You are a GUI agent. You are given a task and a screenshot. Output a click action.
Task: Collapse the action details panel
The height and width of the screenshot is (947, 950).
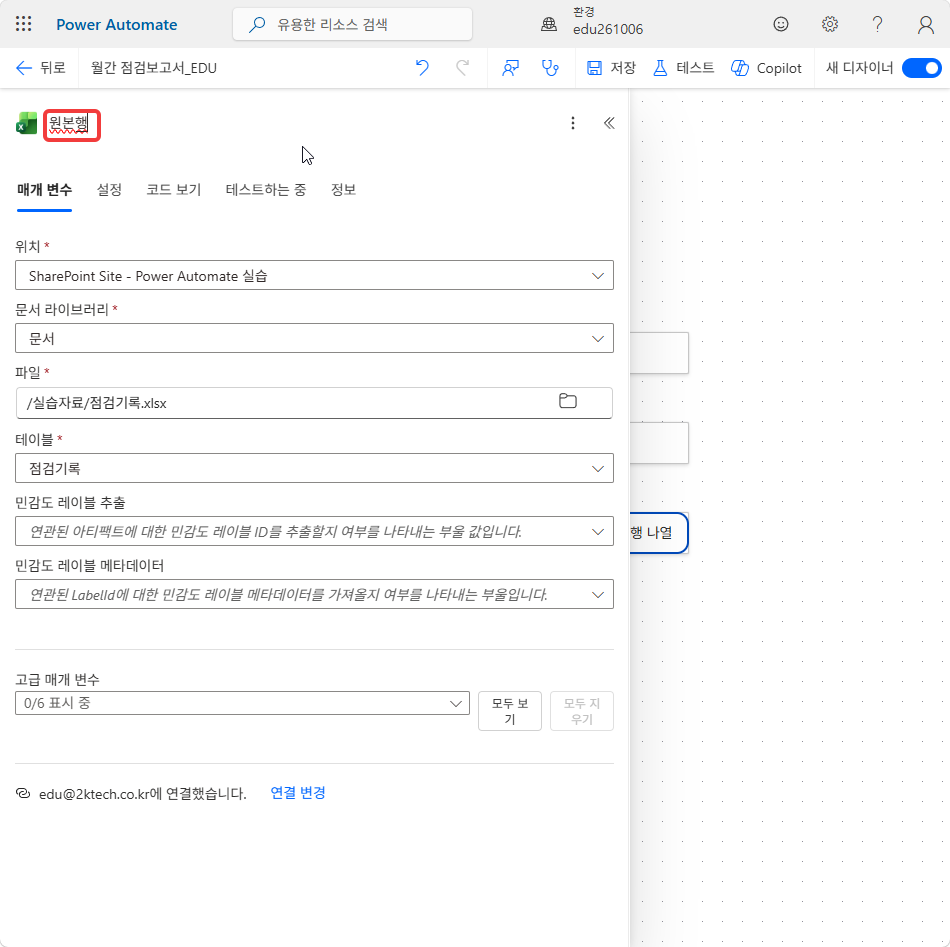[609, 124]
